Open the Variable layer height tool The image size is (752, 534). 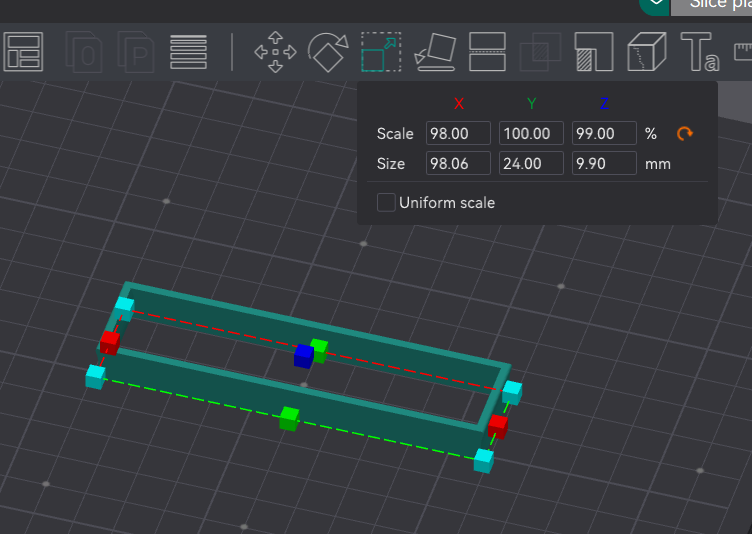pyautogui.click(x=188, y=52)
